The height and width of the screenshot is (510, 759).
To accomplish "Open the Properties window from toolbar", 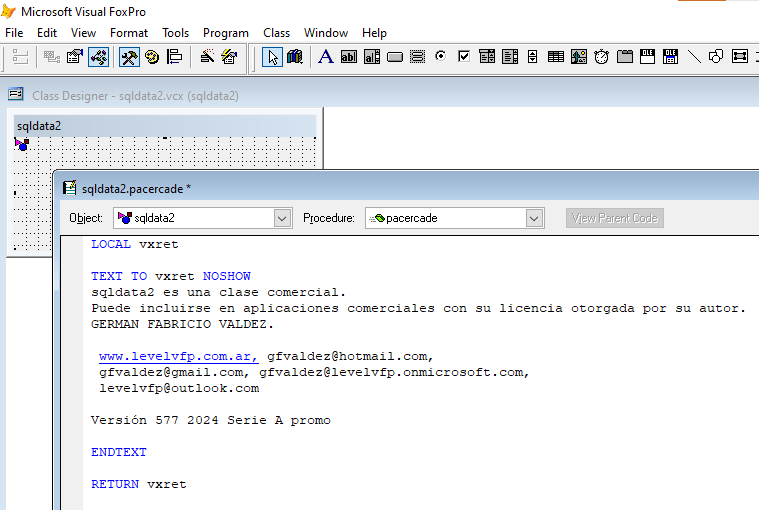I will tap(75, 57).
